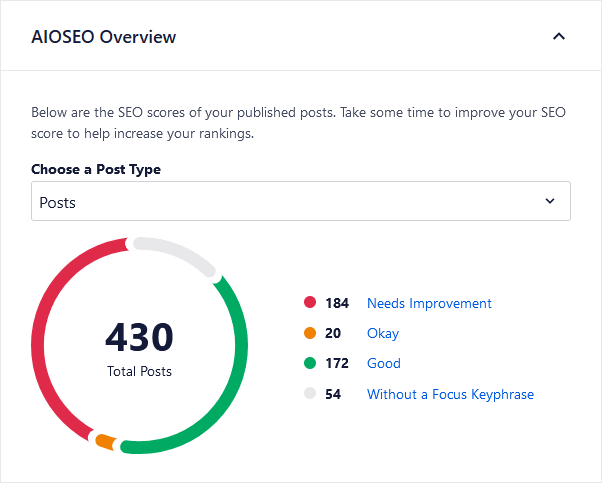
Task: Open the Okay posts link
Action: (x=382, y=333)
